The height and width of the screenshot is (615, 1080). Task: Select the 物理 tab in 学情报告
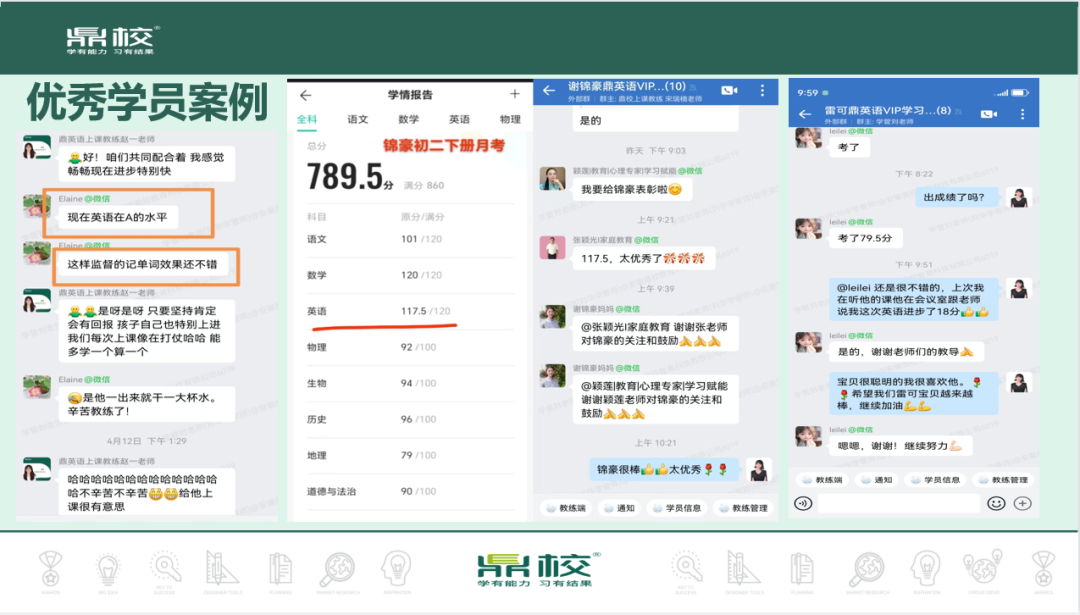click(x=512, y=119)
